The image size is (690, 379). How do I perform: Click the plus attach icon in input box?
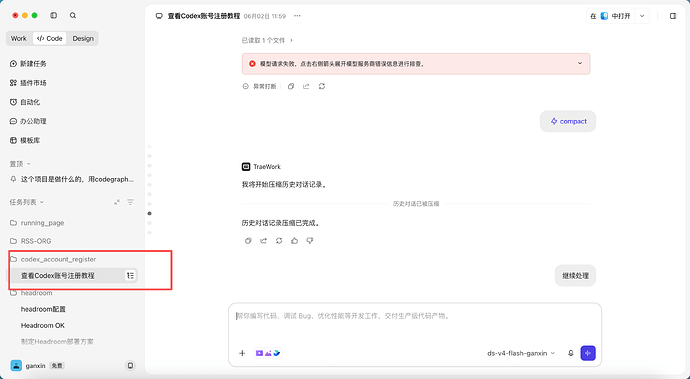click(x=242, y=353)
